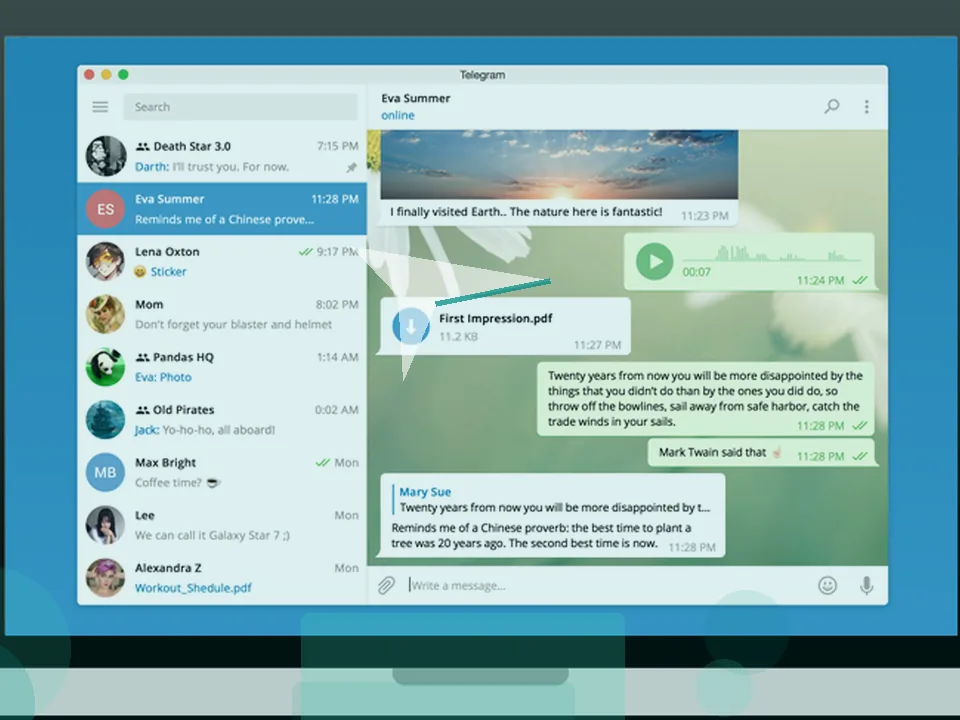
Task: Open the three-dot chat options menu
Action: pyautogui.click(x=866, y=107)
